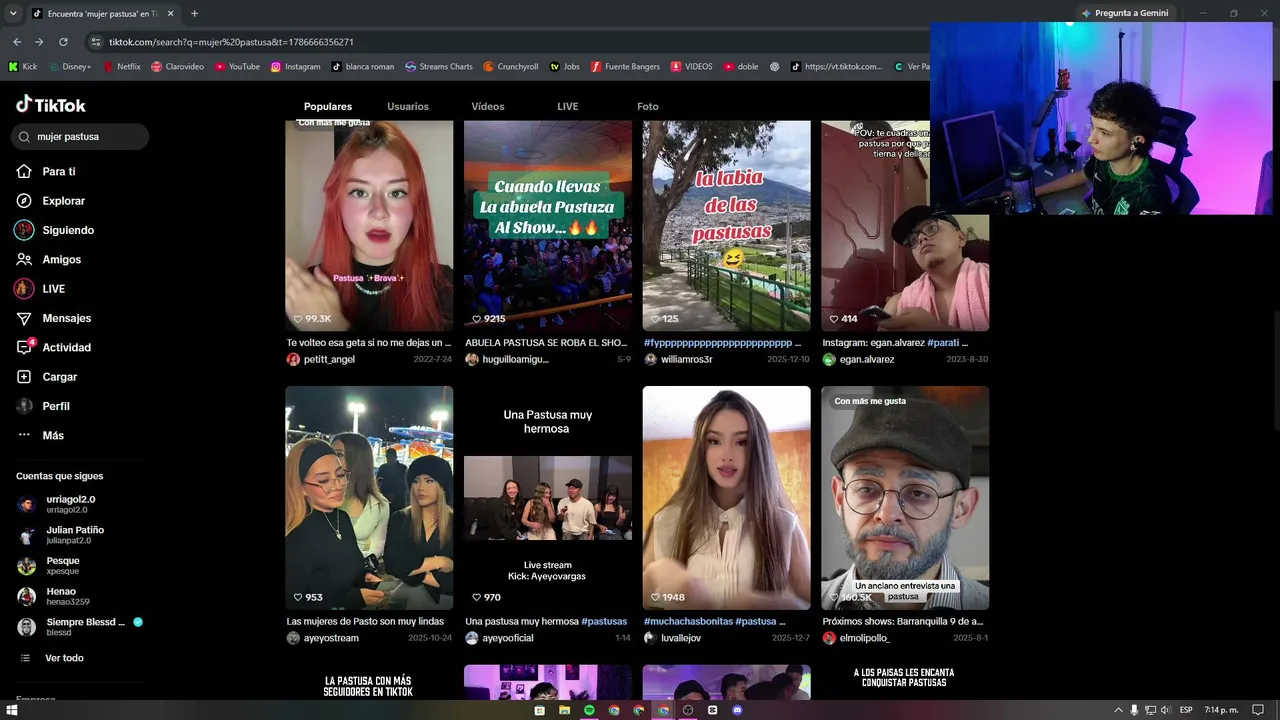Open the Explorar compass icon
The image size is (1280, 720).
24,201
